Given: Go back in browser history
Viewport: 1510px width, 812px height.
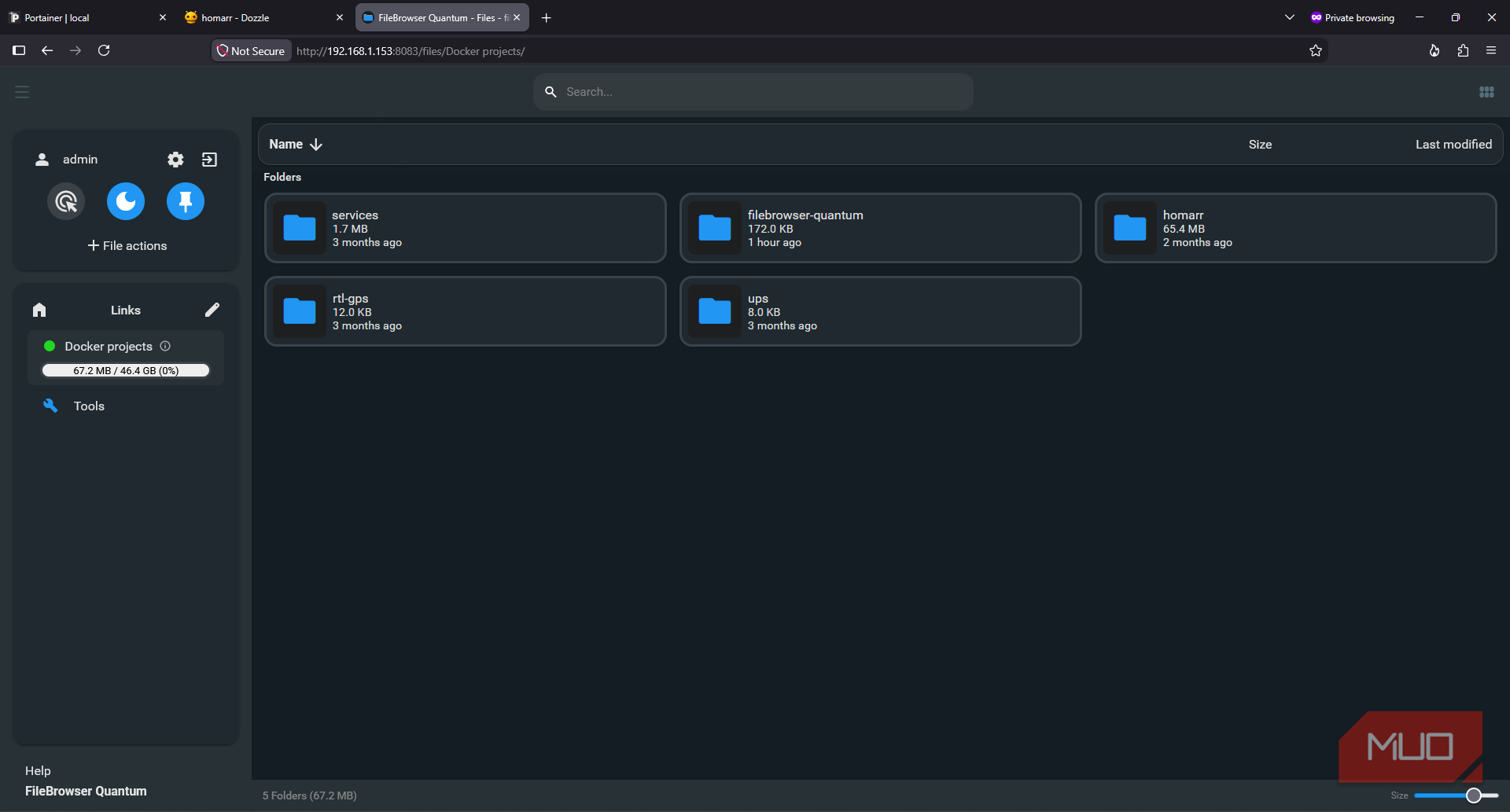Looking at the screenshot, I should click(47, 50).
